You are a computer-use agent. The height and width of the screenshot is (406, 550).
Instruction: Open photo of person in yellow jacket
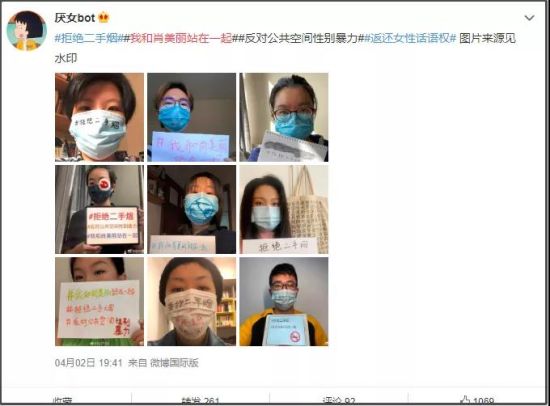[x=284, y=302]
